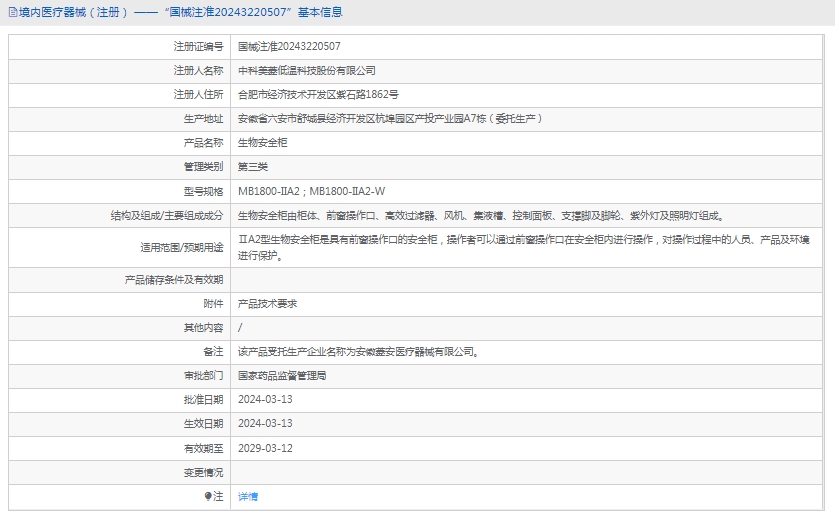835x516 pixels.
Task: Select the product name 生物安全柜
Action: pyautogui.click(x=262, y=143)
